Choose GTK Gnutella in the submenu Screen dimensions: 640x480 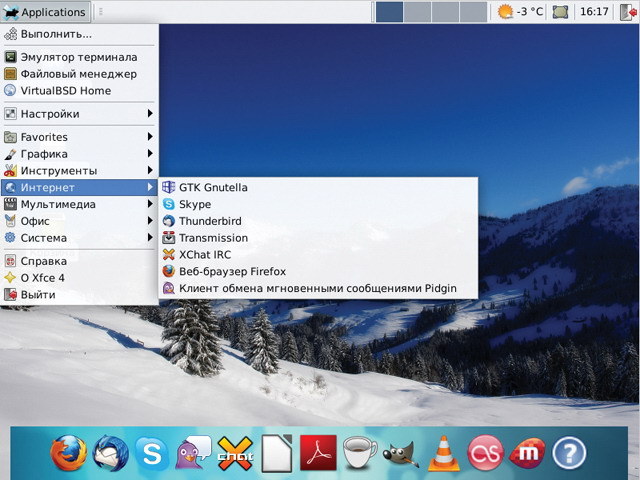click(x=213, y=187)
